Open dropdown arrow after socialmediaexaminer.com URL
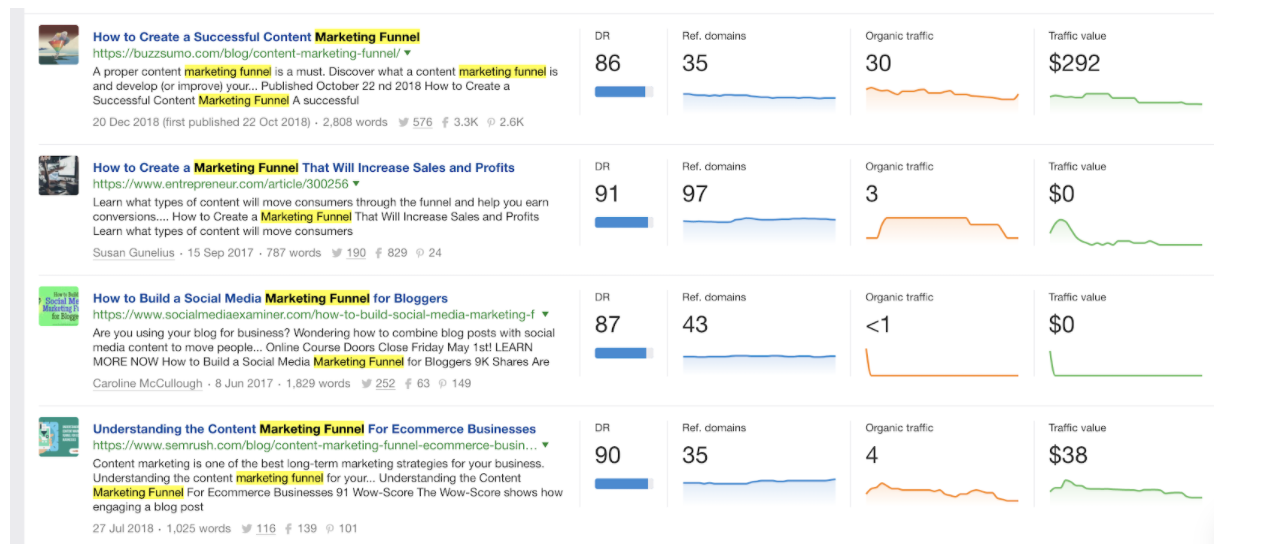Viewport: 1280px width, 552px height. (x=545, y=315)
